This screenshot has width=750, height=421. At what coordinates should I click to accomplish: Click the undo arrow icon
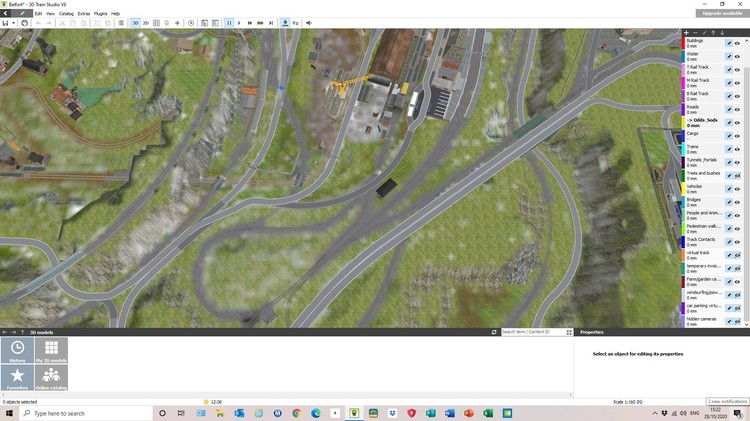click(x=37, y=22)
